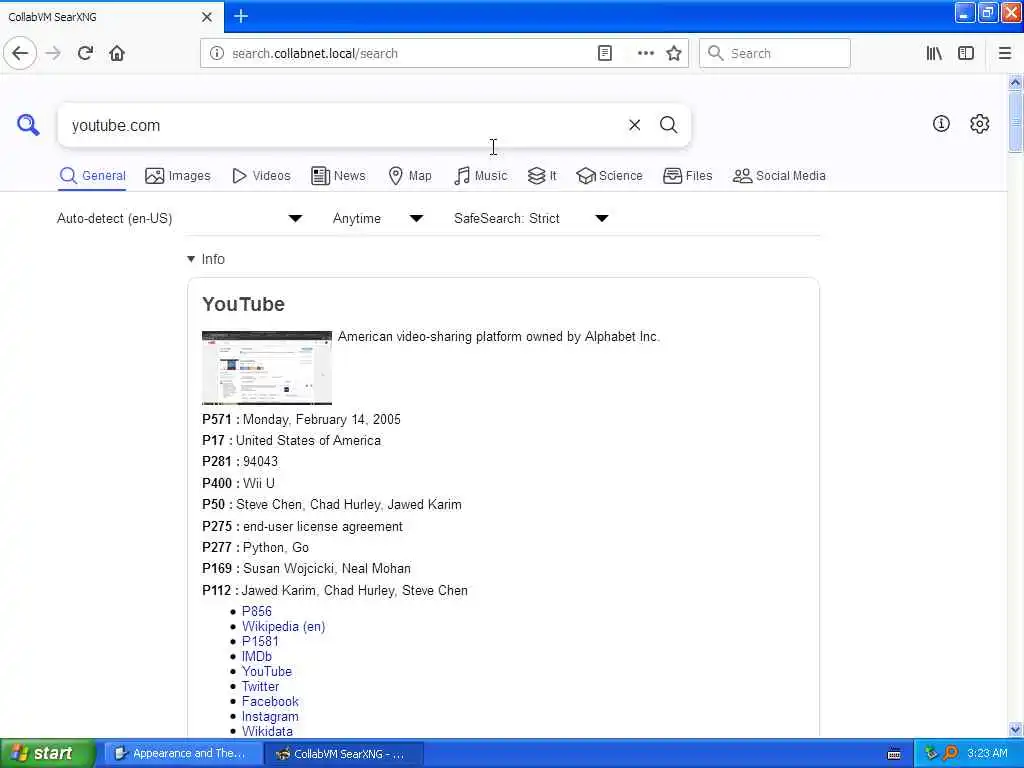1024x768 pixels.
Task: Close the CollabVM SearXNG tab
Action: point(207,17)
